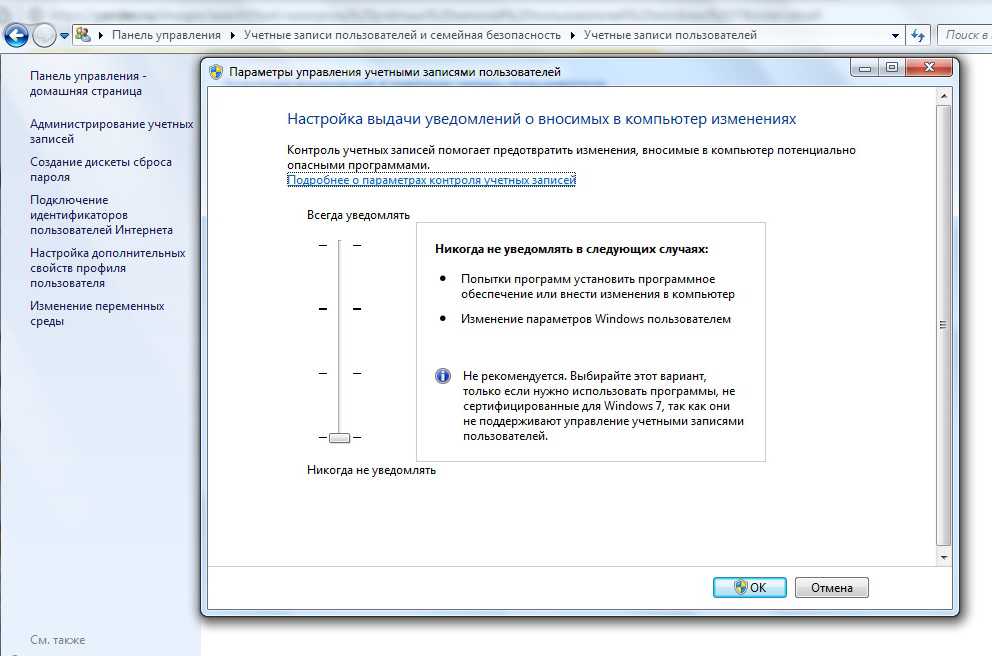Screen dimensions: 992x656
Task: Select the 'Панель управления' breadcrumb
Action: point(166,35)
